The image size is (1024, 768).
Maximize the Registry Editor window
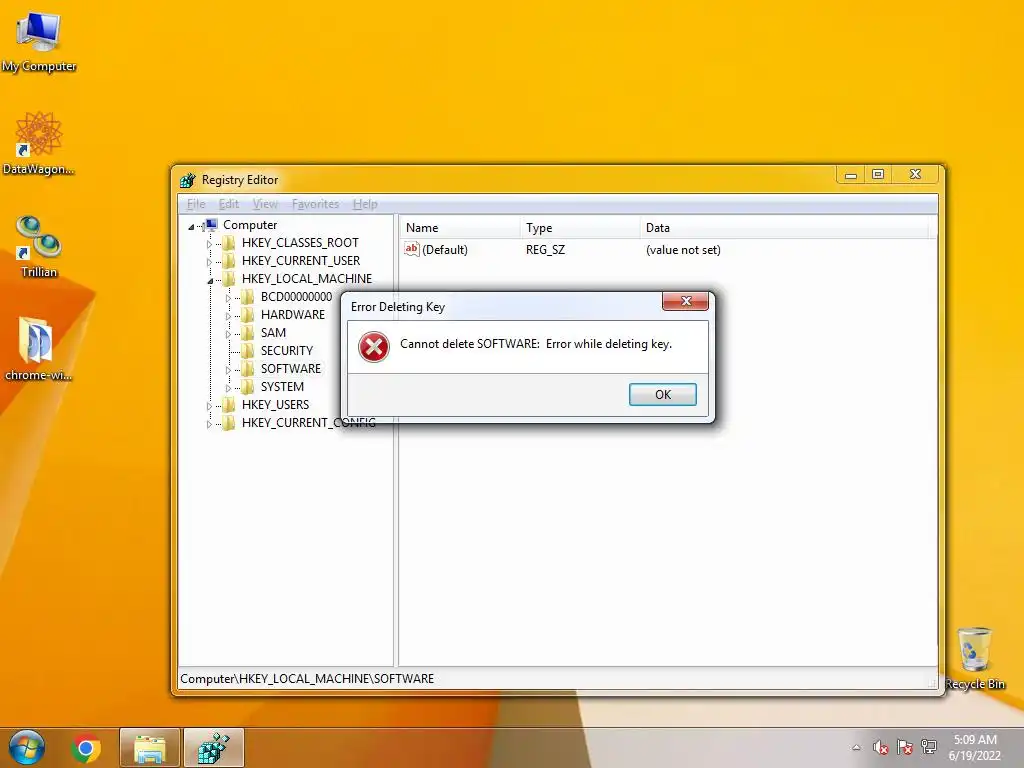tap(878, 174)
